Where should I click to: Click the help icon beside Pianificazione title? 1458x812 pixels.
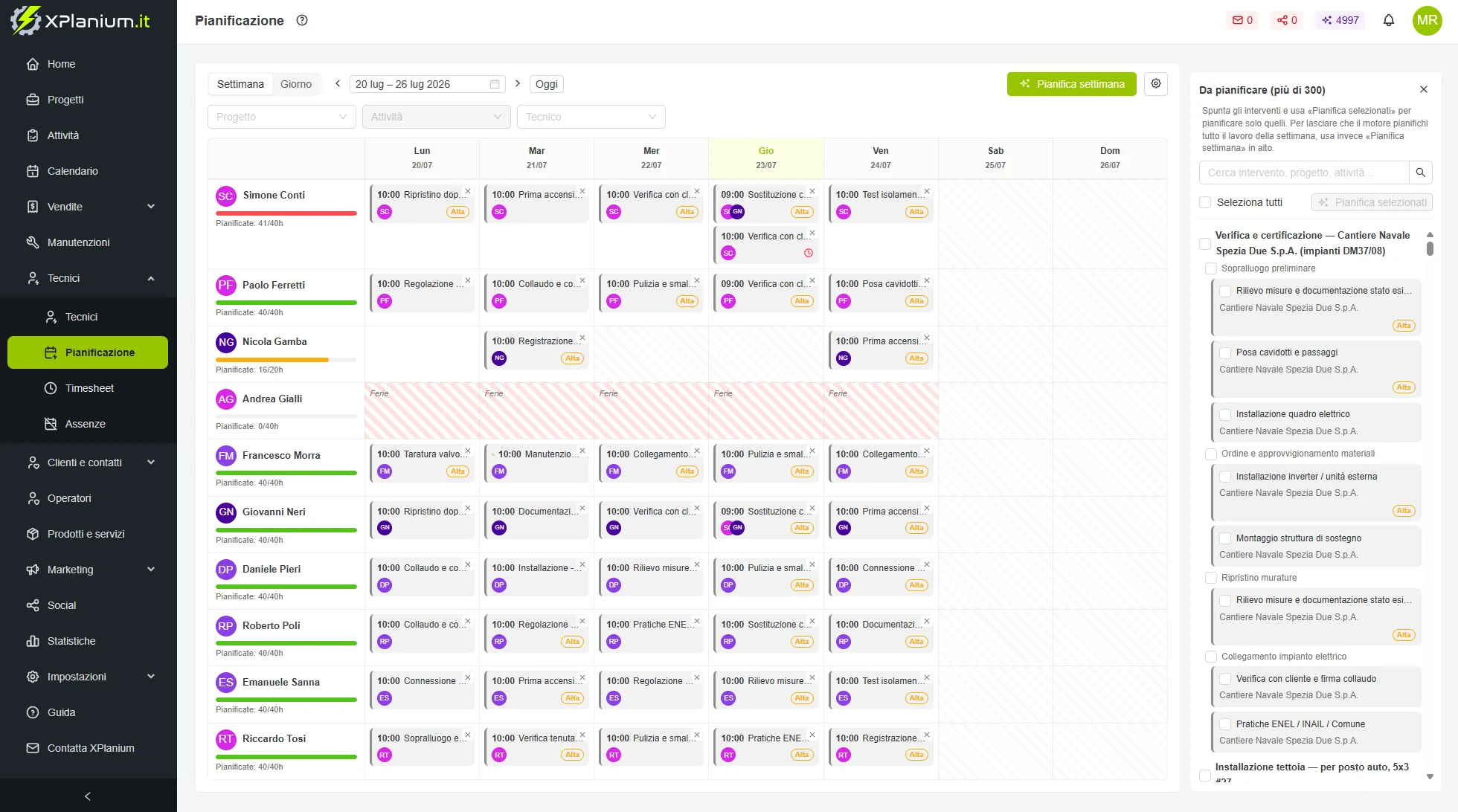[x=302, y=20]
